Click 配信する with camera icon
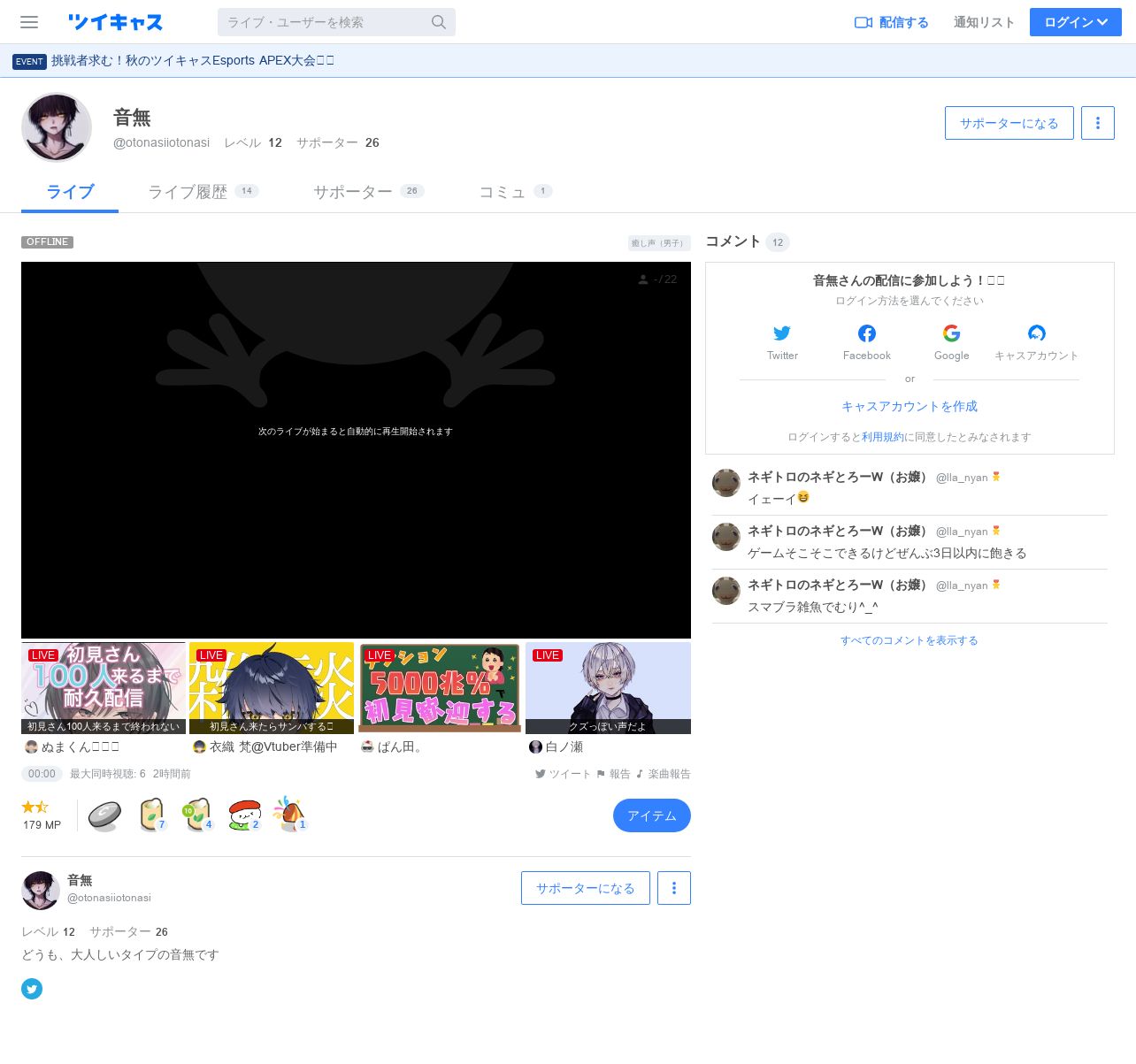The height and width of the screenshot is (1064, 1136). click(892, 22)
